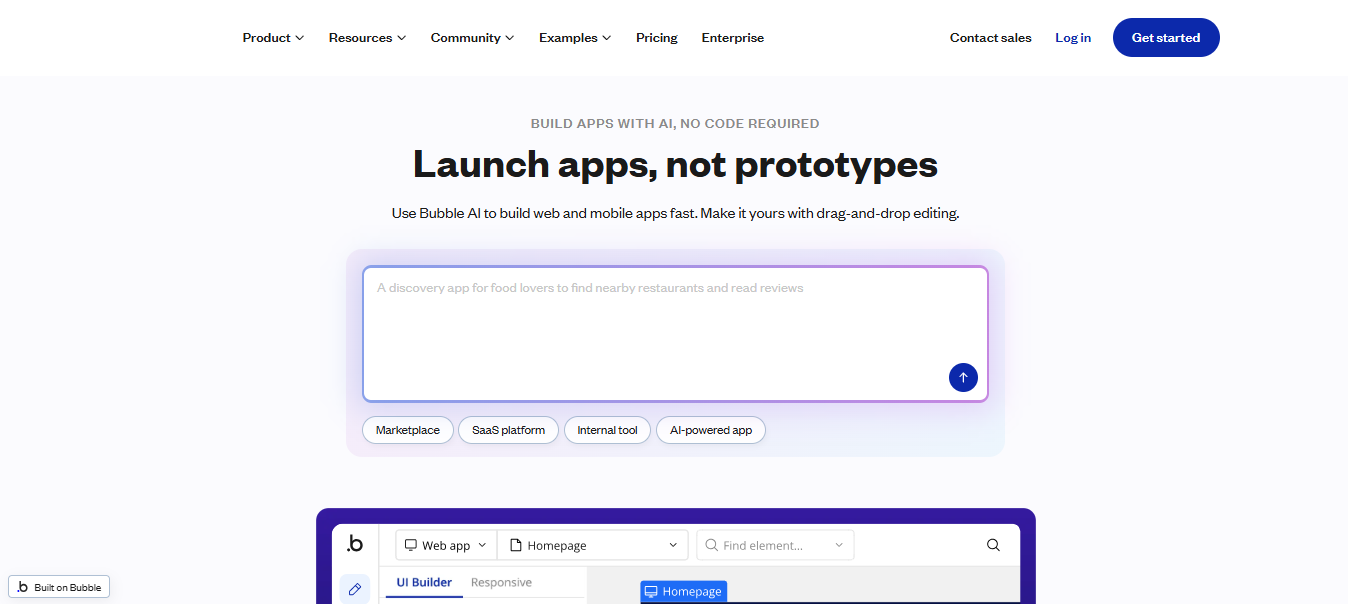Click the Bubble logo in editor preview
The image size is (1348, 604).
pos(355,544)
